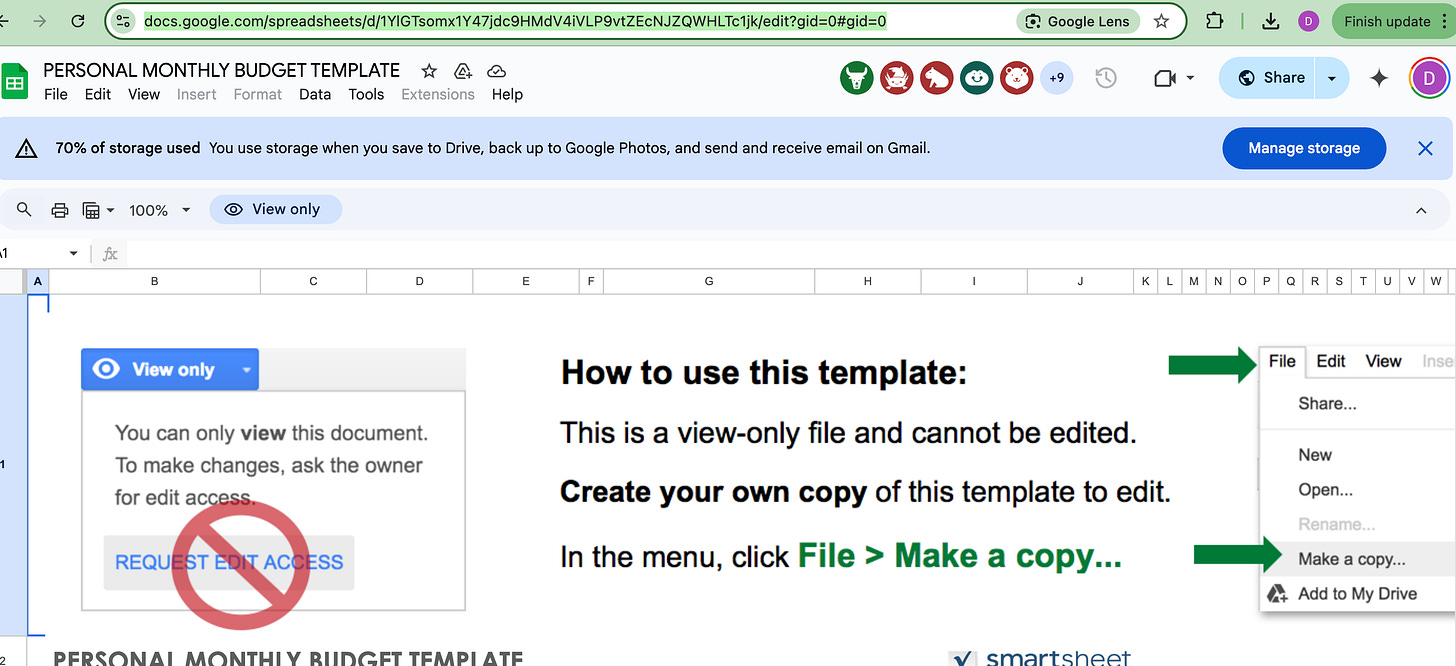This screenshot has height=666, width=1456.
Task: Expand the Meet call options arrow
Action: [x=1190, y=78]
